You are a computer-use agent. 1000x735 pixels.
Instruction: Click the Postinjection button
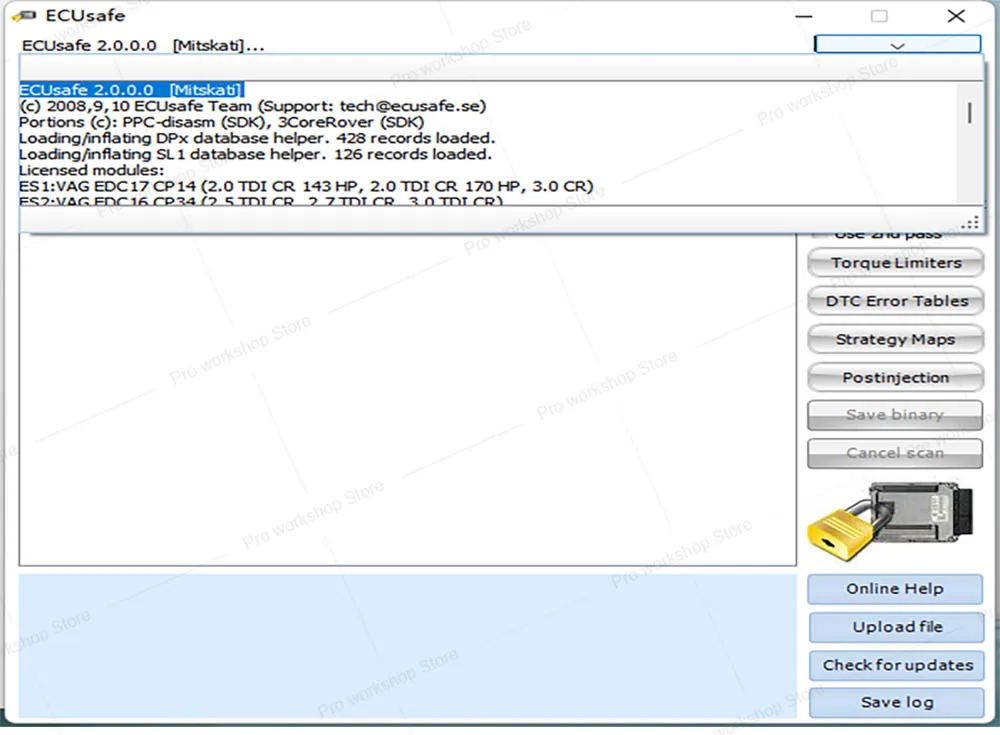click(x=895, y=378)
